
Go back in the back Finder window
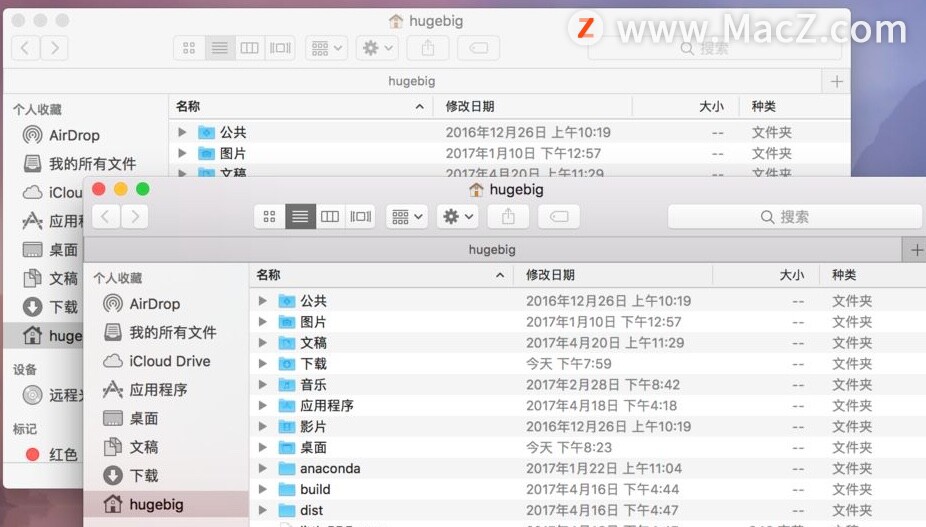click(x=26, y=48)
